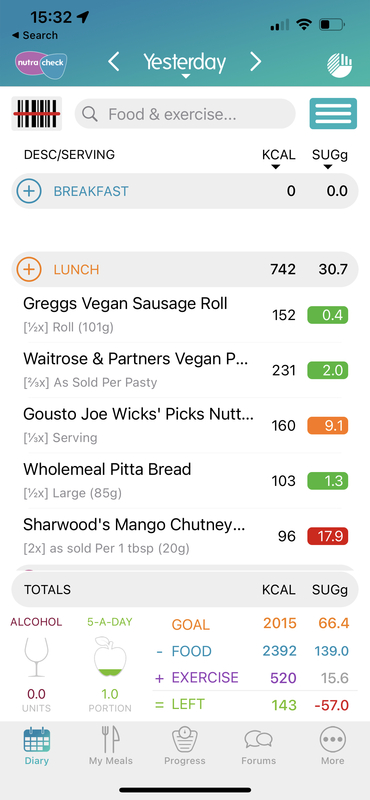The image size is (370, 800).
Task: Add food to Lunch with plus icon
Action: [29, 269]
